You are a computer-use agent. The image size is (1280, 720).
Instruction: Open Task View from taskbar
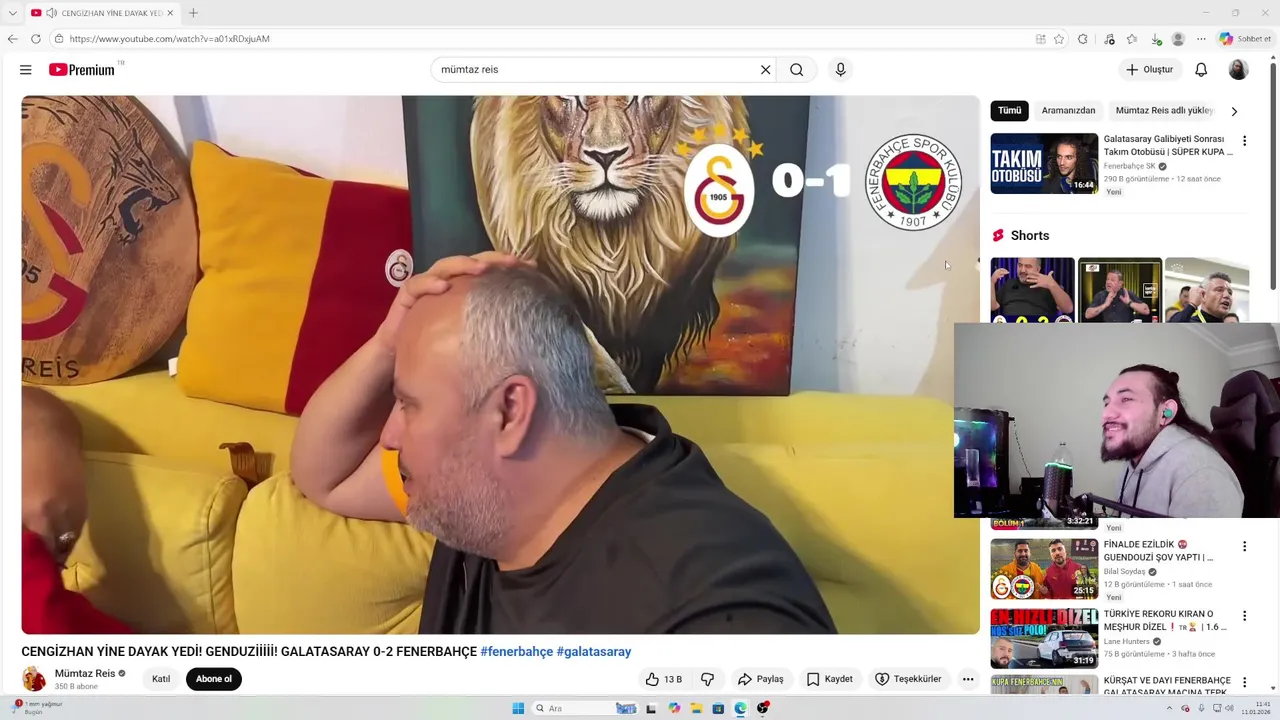(x=651, y=708)
